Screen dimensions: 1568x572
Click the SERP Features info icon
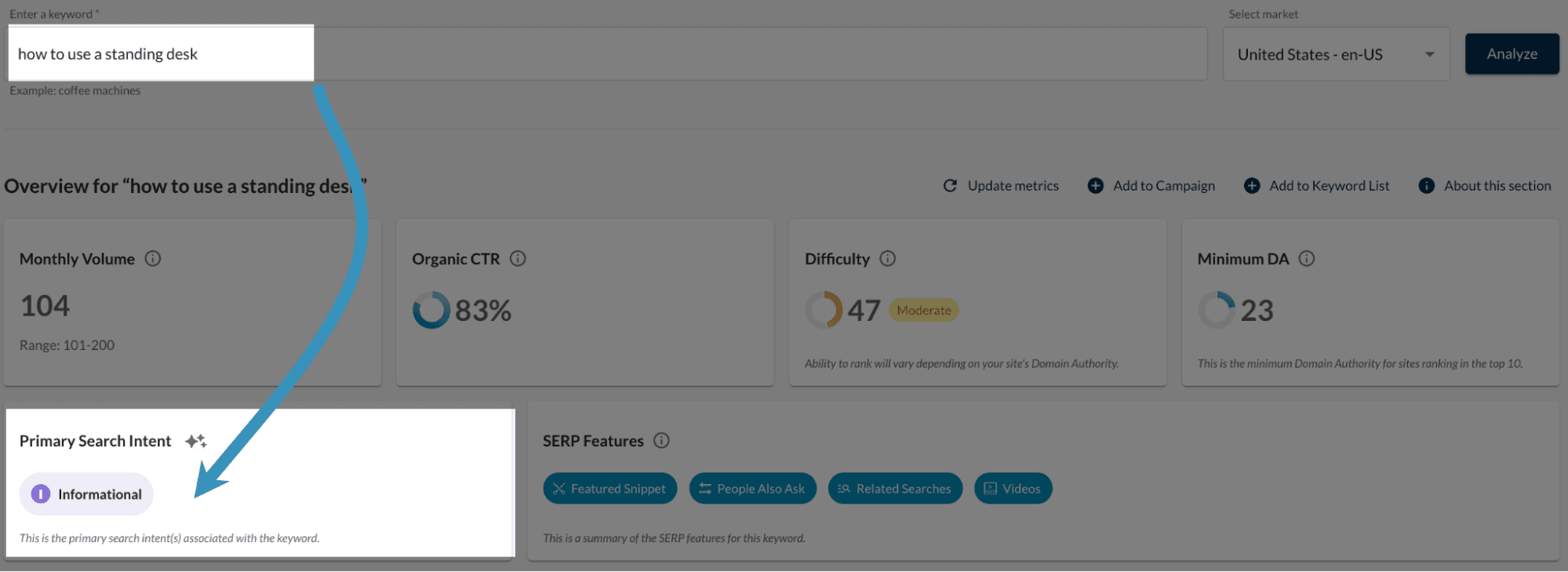661,441
